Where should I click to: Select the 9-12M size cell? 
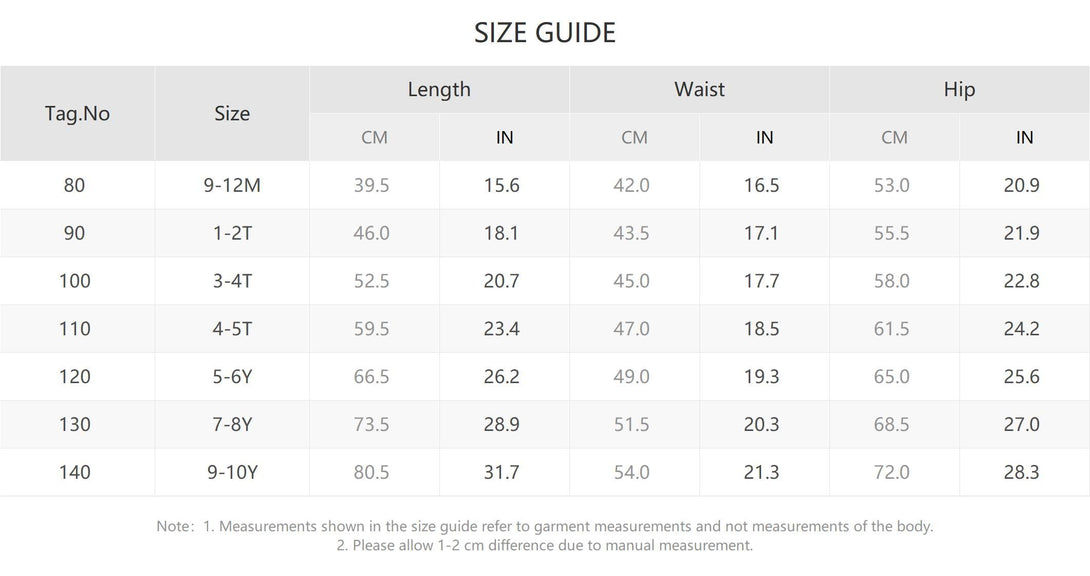[231, 185]
